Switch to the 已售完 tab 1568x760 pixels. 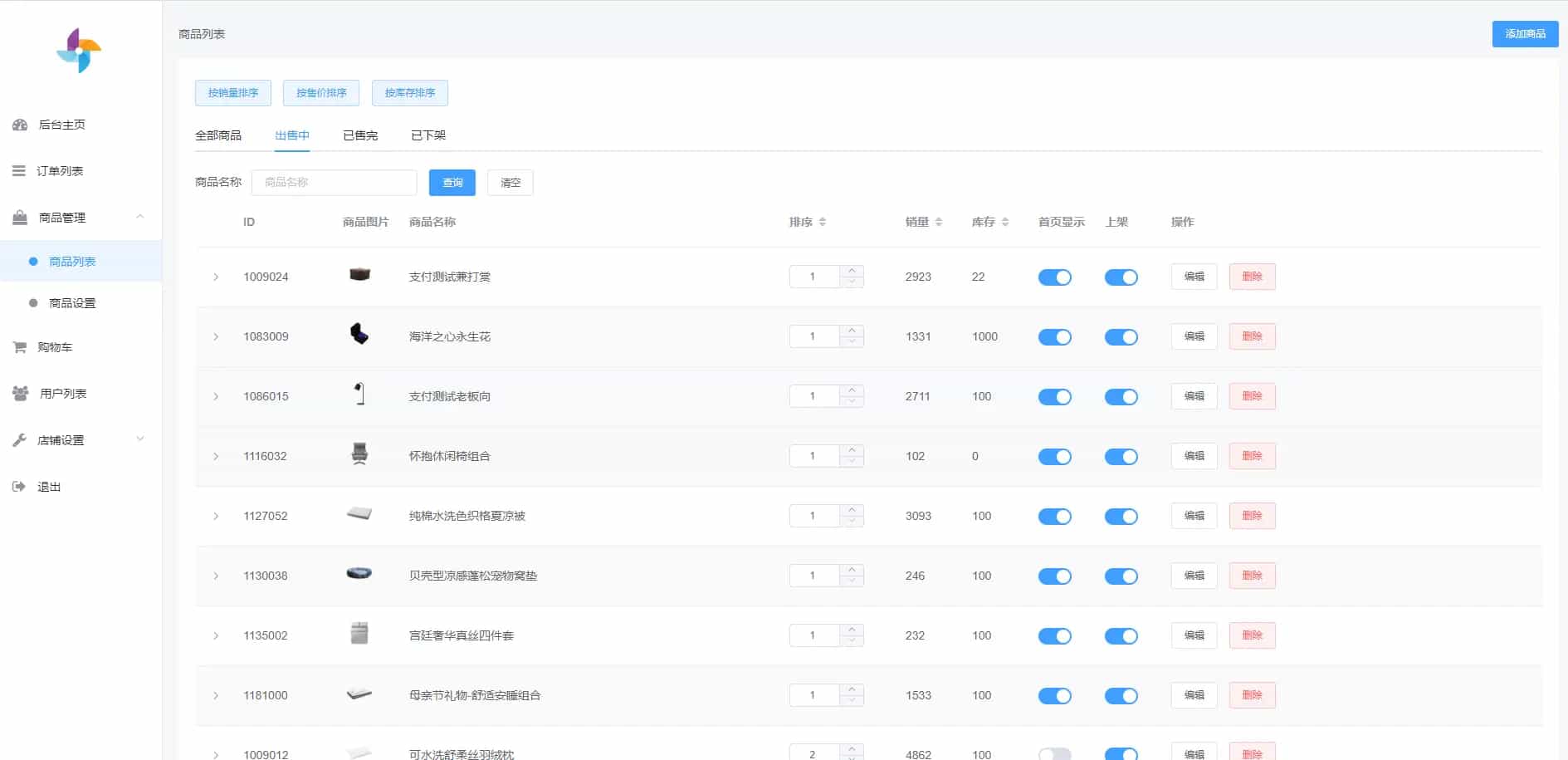pyautogui.click(x=359, y=135)
